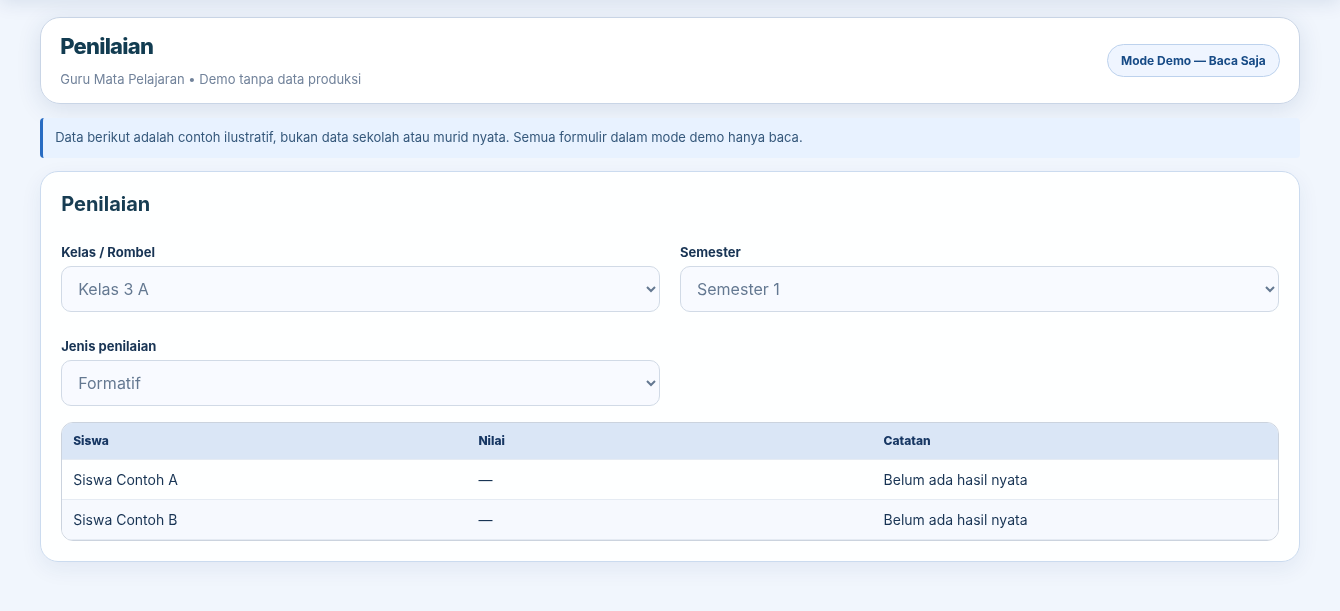
Task: Click the Nilai column header
Action: pyautogui.click(x=669, y=441)
